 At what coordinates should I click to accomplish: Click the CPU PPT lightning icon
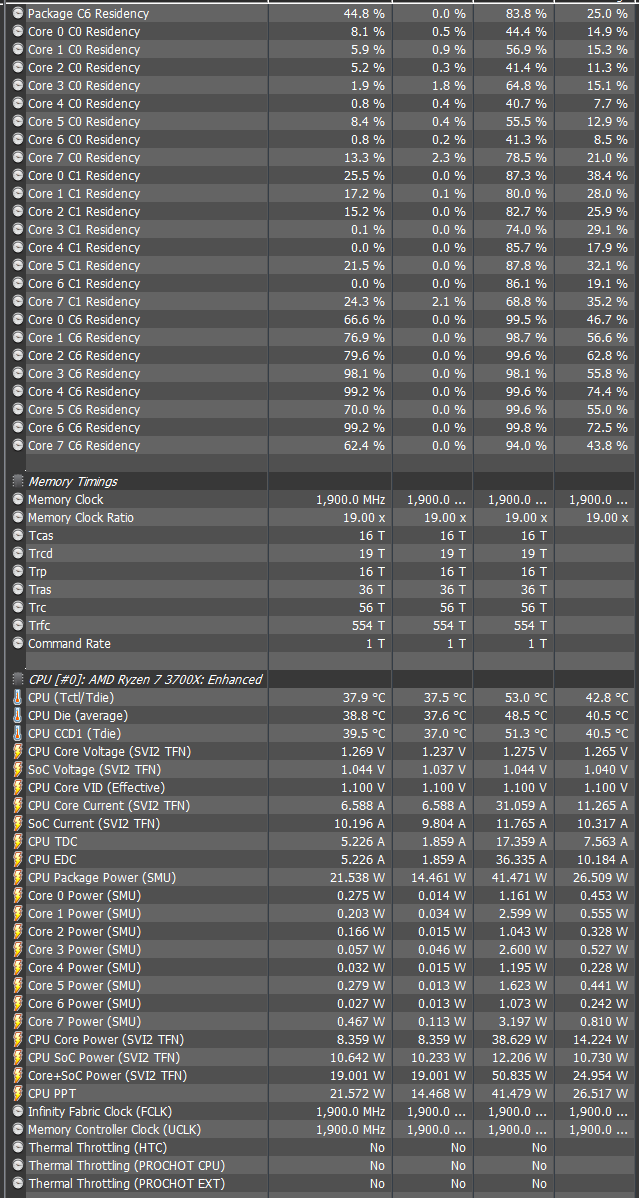point(18,1093)
